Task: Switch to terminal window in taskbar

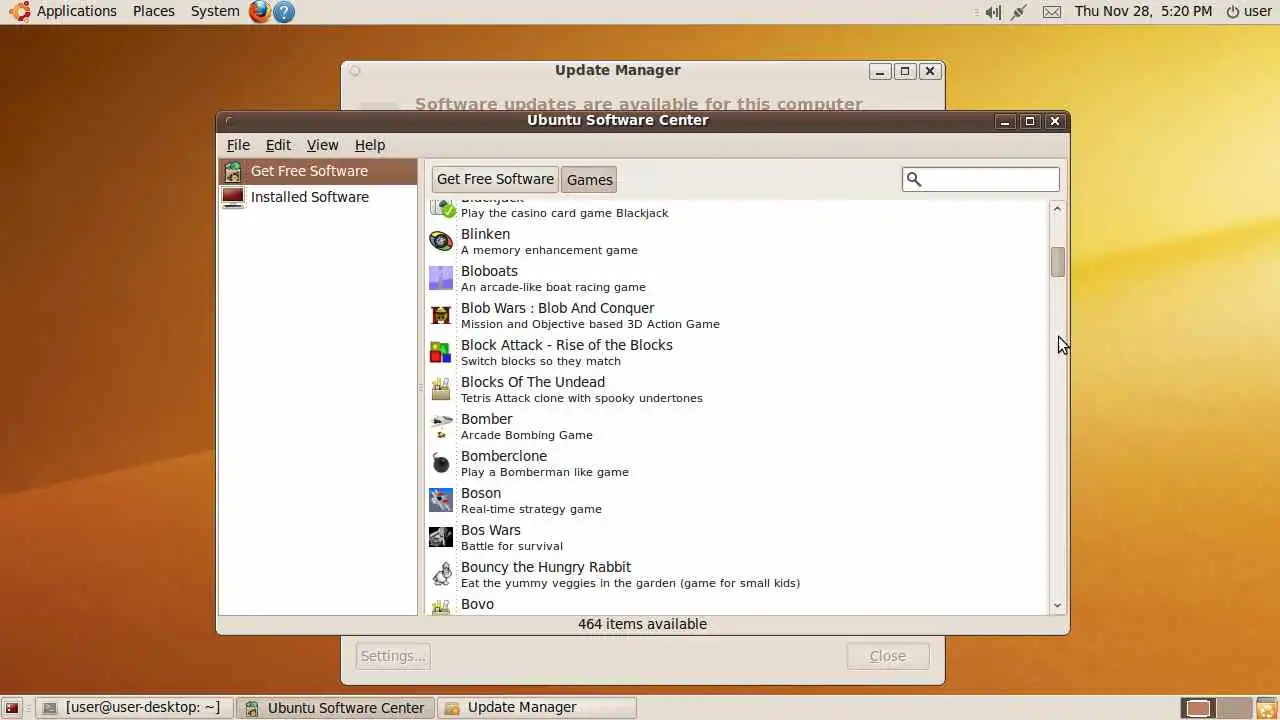Action: pyautogui.click(x=135, y=708)
